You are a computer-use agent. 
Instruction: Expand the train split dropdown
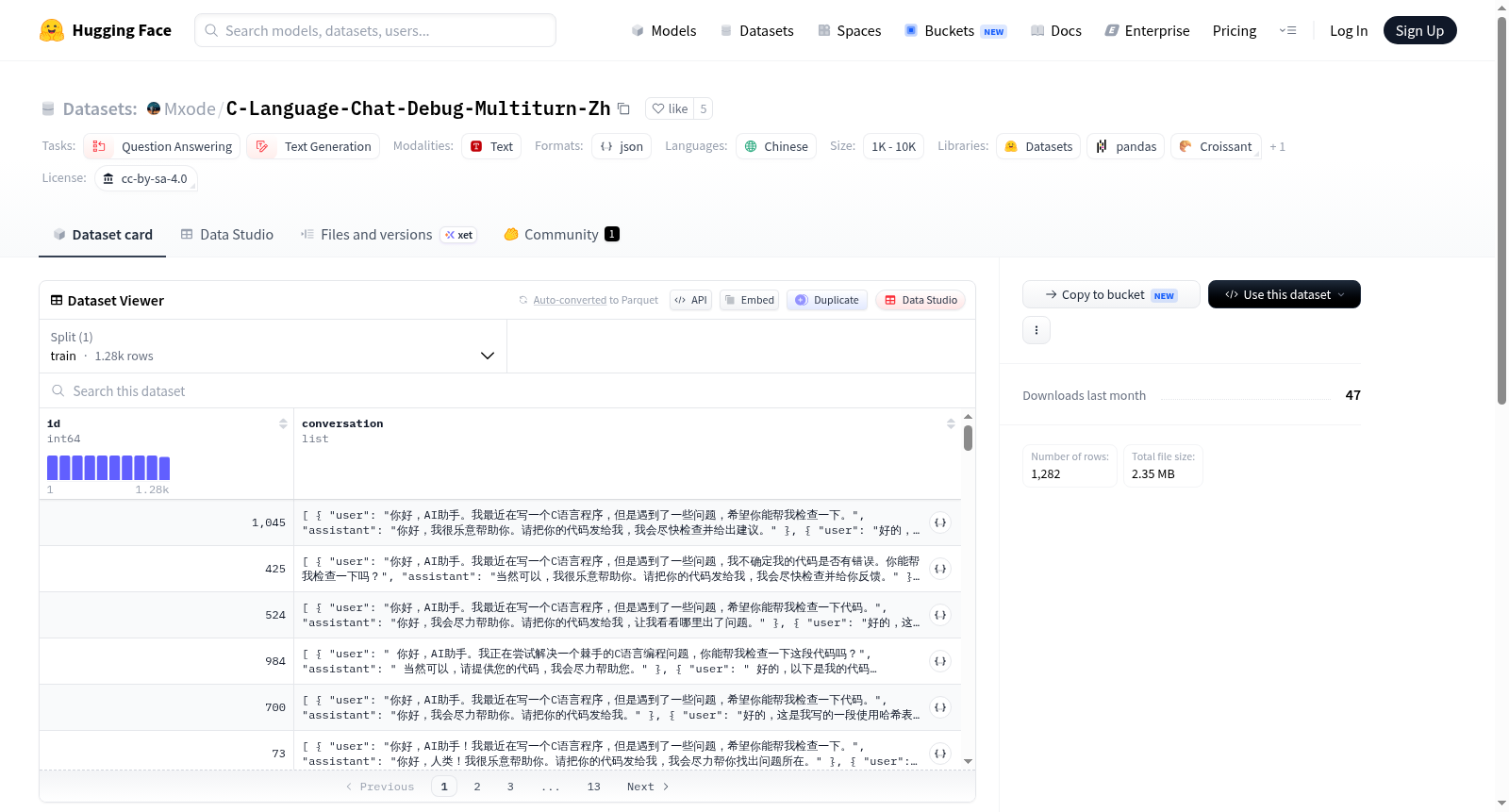273,346
